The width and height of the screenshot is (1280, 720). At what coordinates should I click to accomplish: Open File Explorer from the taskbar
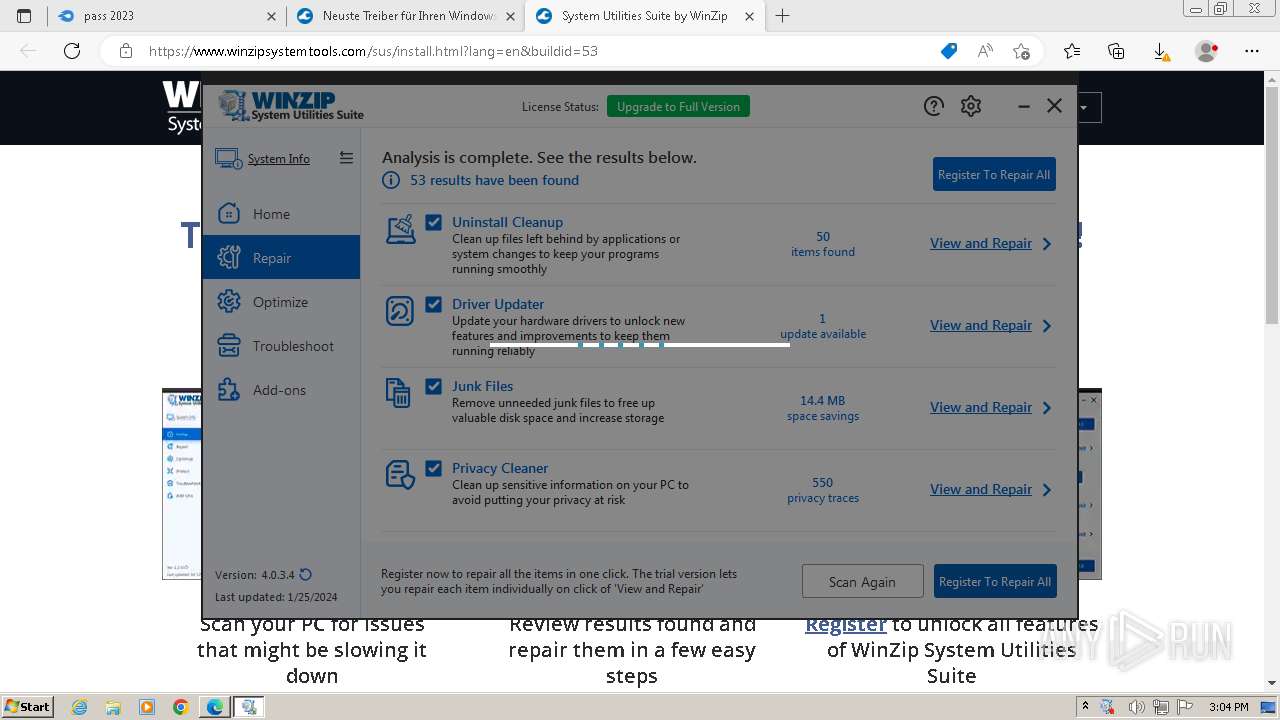(x=113, y=707)
